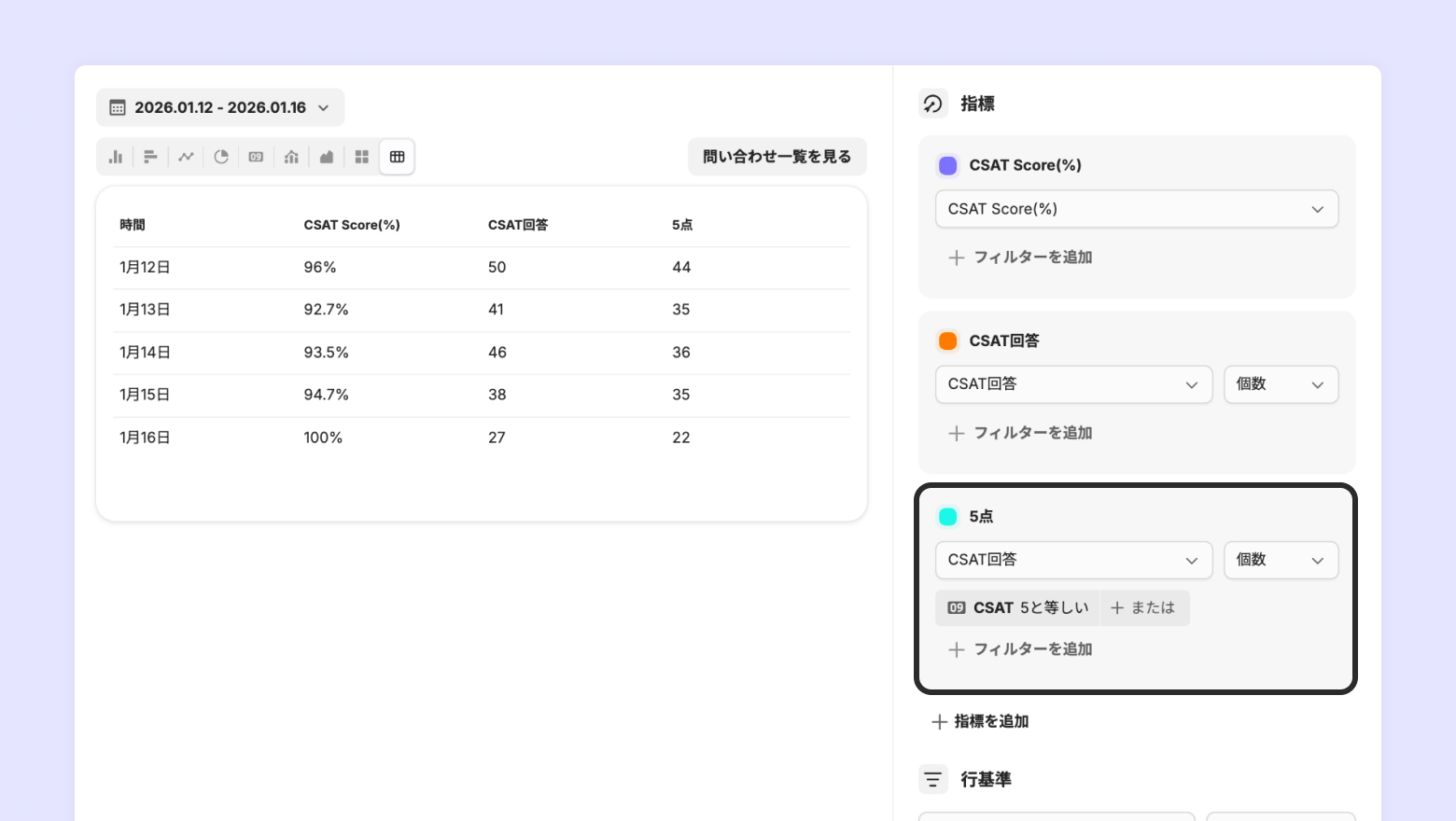The height and width of the screenshot is (821, 1456).
Task: Add filter to CSAT Score(%) metric
Action: (x=1020, y=257)
